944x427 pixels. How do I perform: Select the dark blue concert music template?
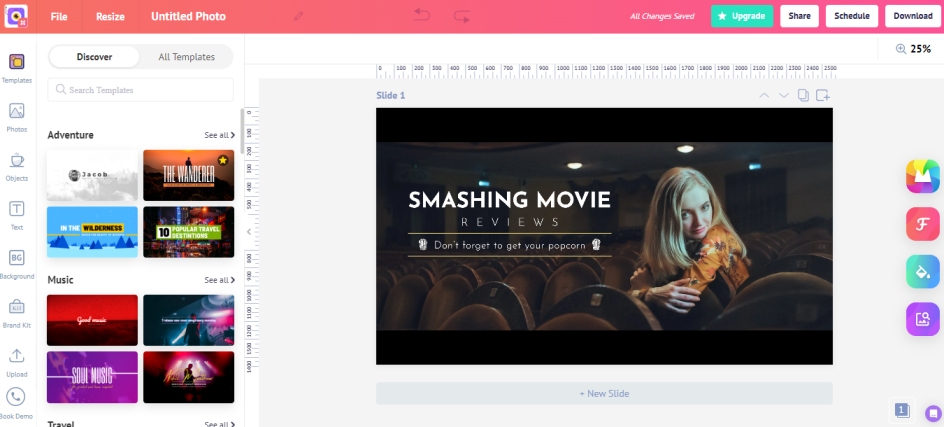[x=188, y=320]
